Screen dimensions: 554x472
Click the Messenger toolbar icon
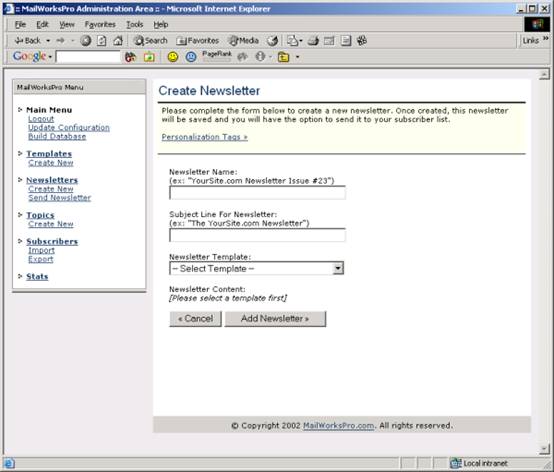(x=362, y=41)
